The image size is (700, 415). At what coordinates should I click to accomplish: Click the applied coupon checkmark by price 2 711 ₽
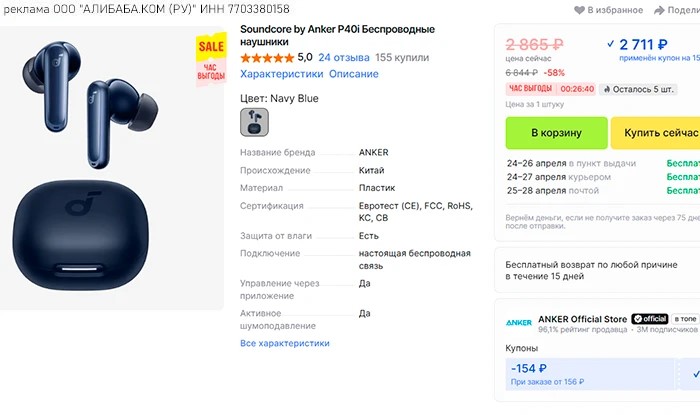pyautogui.click(x=611, y=44)
